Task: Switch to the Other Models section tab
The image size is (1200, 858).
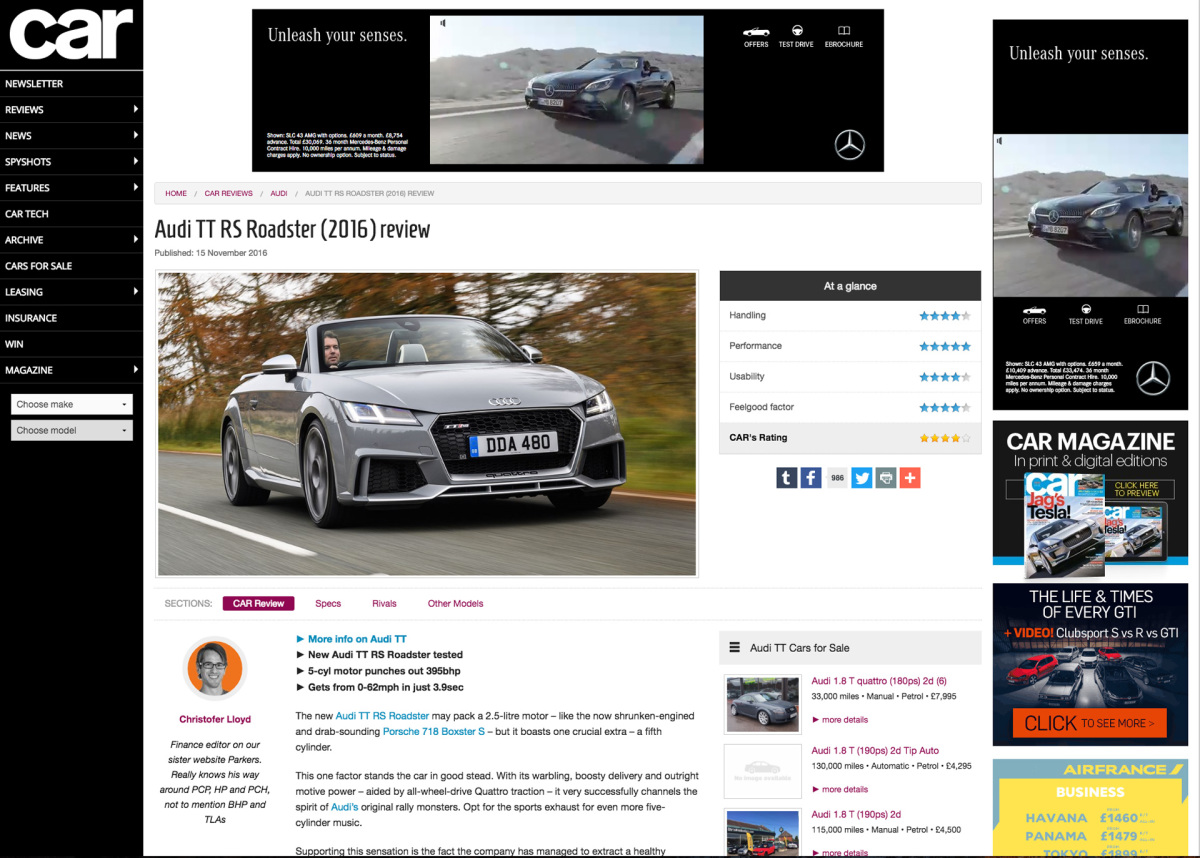Action: [455, 603]
